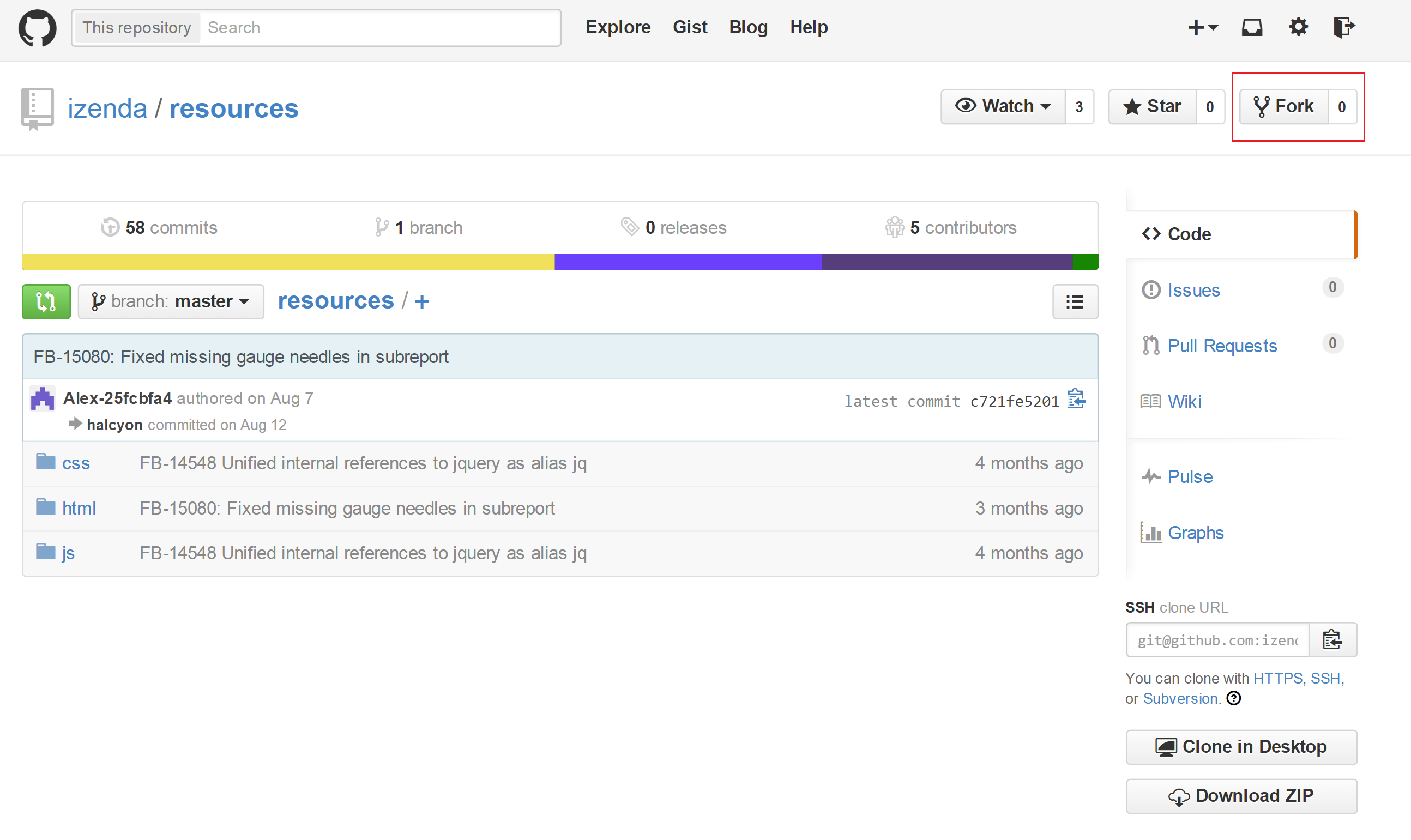View the 58 commits history
The width and height of the screenshot is (1411, 840).
(159, 227)
